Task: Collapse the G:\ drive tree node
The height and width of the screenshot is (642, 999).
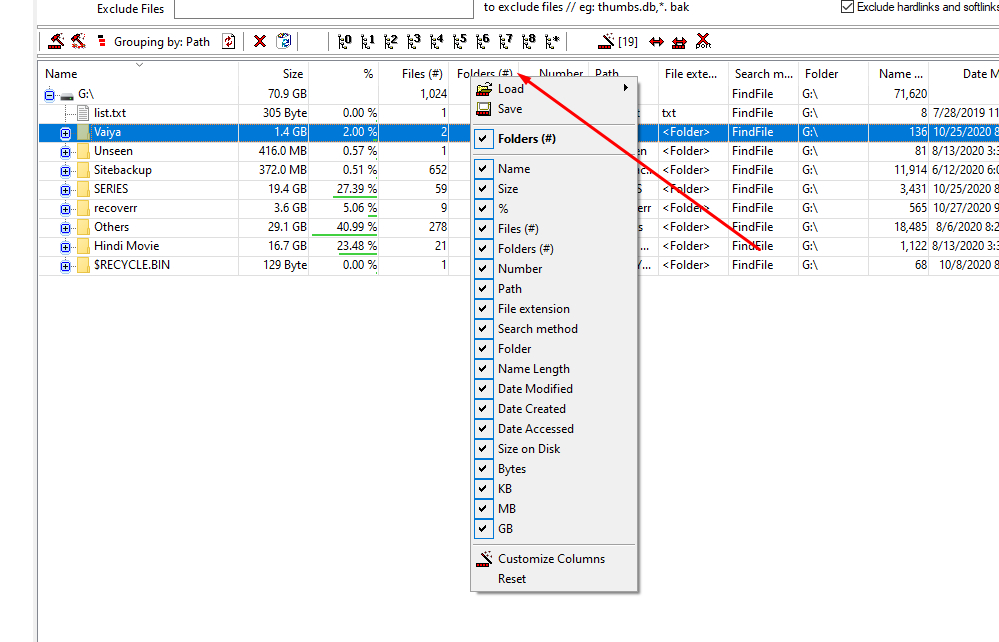Action: (x=49, y=94)
